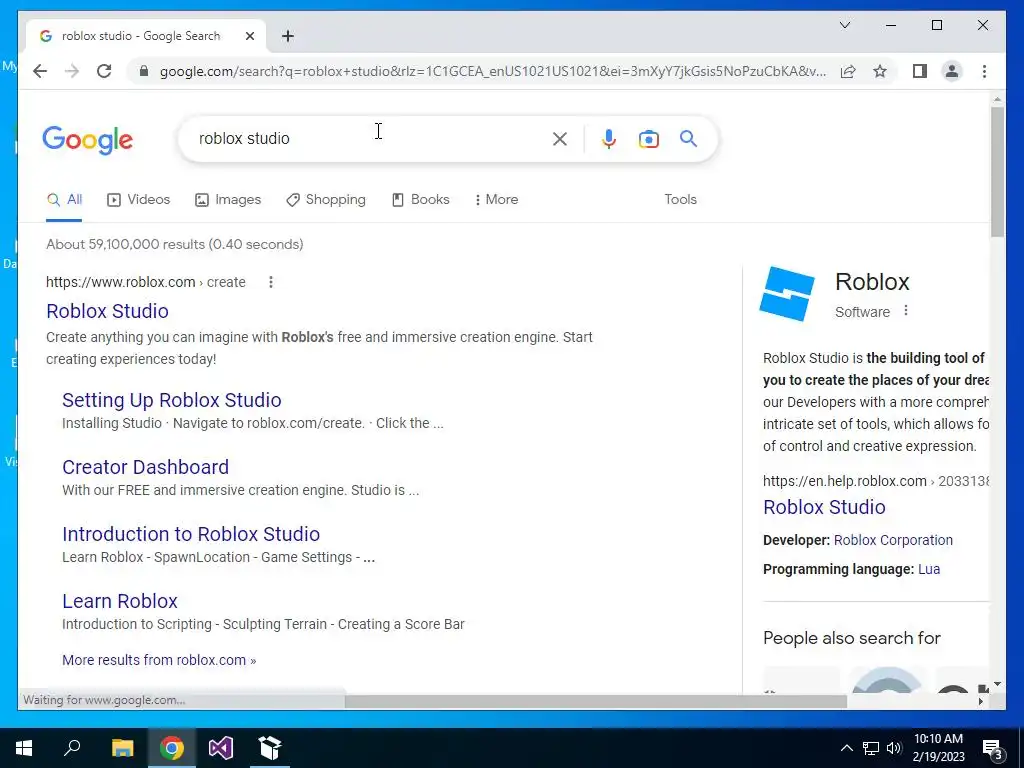Open Chrome three-dot menu

click(984, 71)
